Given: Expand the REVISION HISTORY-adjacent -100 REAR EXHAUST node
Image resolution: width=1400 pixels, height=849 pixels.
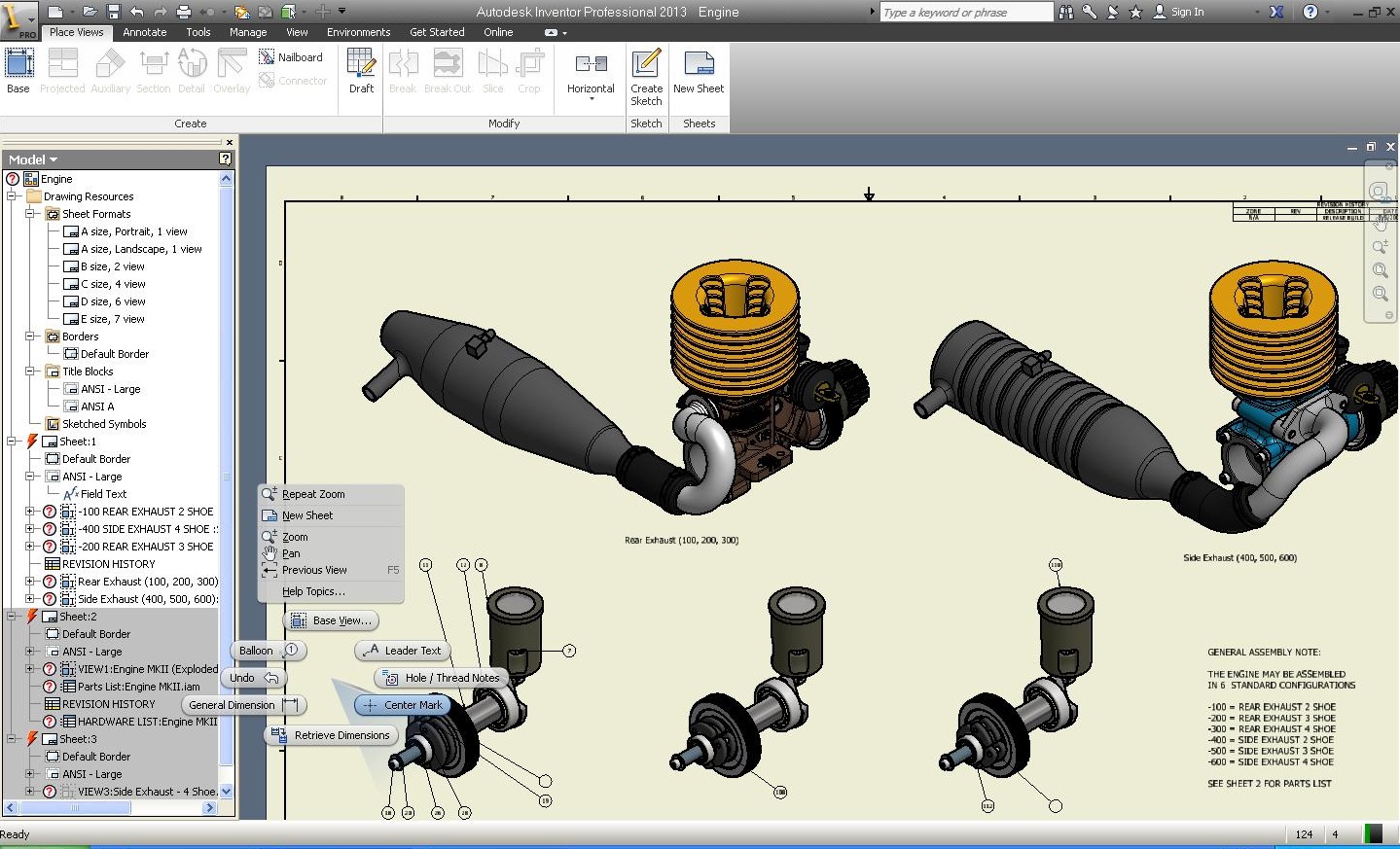Looking at the screenshot, I should tap(30, 512).
